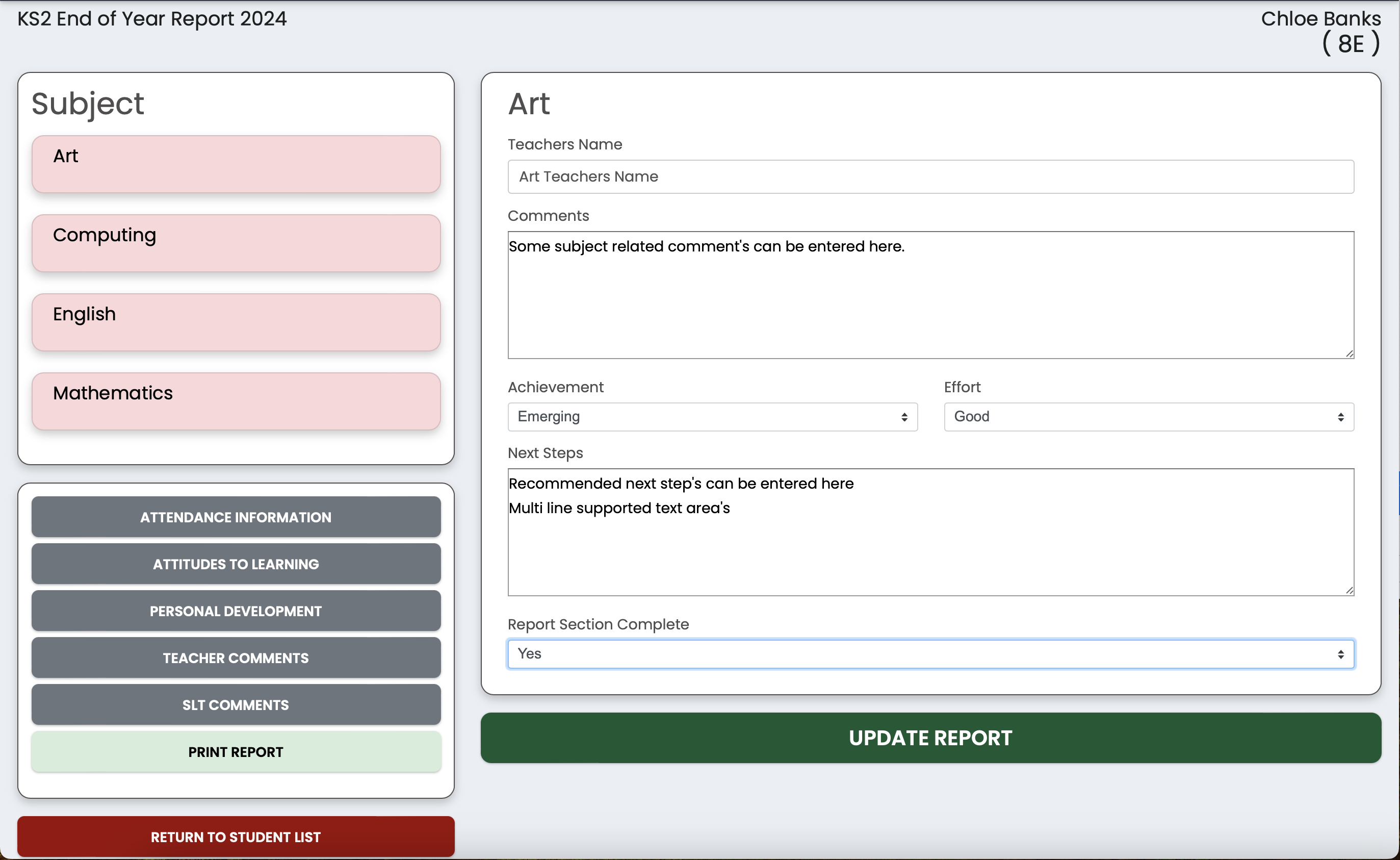Image resolution: width=1400 pixels, height=860 pixels.
Task: Click the Subject panel heading
Action: click(88, 104)
